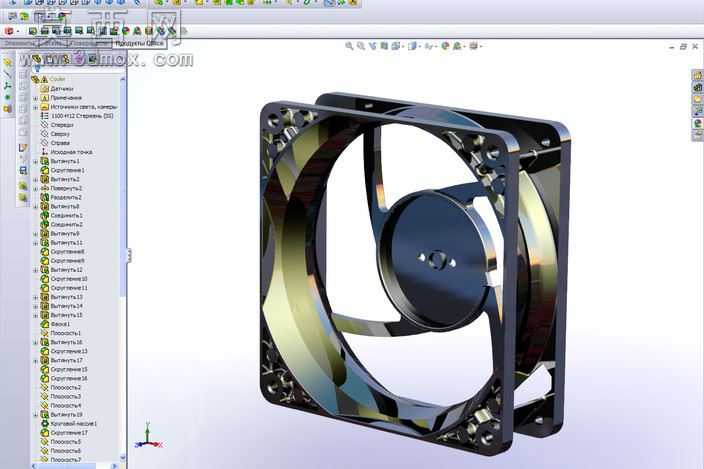Expand the Повернуть1 feature node
Viewport: 704px width, 469px height.
click(x=36, y=188)
